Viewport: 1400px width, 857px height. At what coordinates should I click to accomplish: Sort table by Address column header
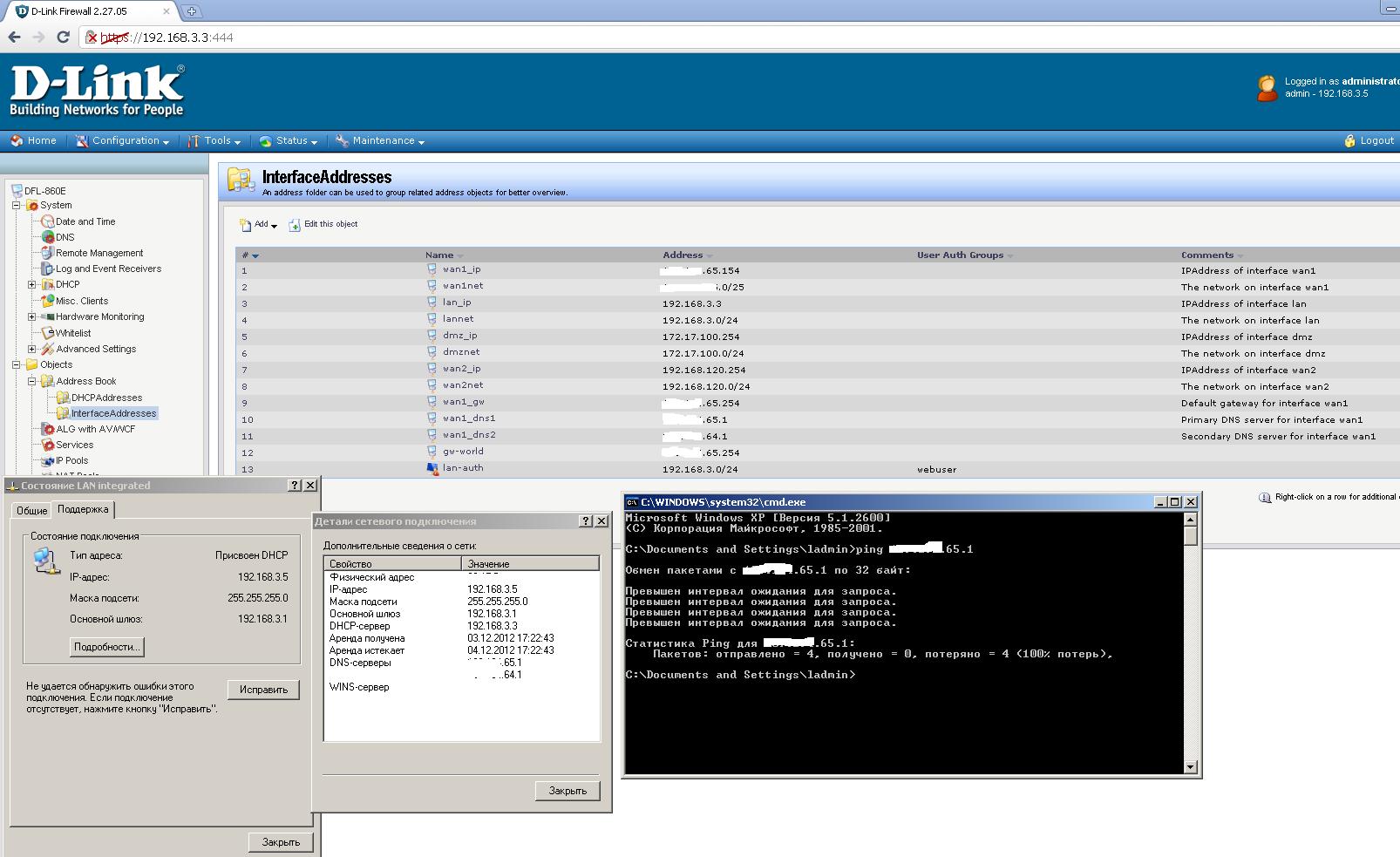(683, 255)
